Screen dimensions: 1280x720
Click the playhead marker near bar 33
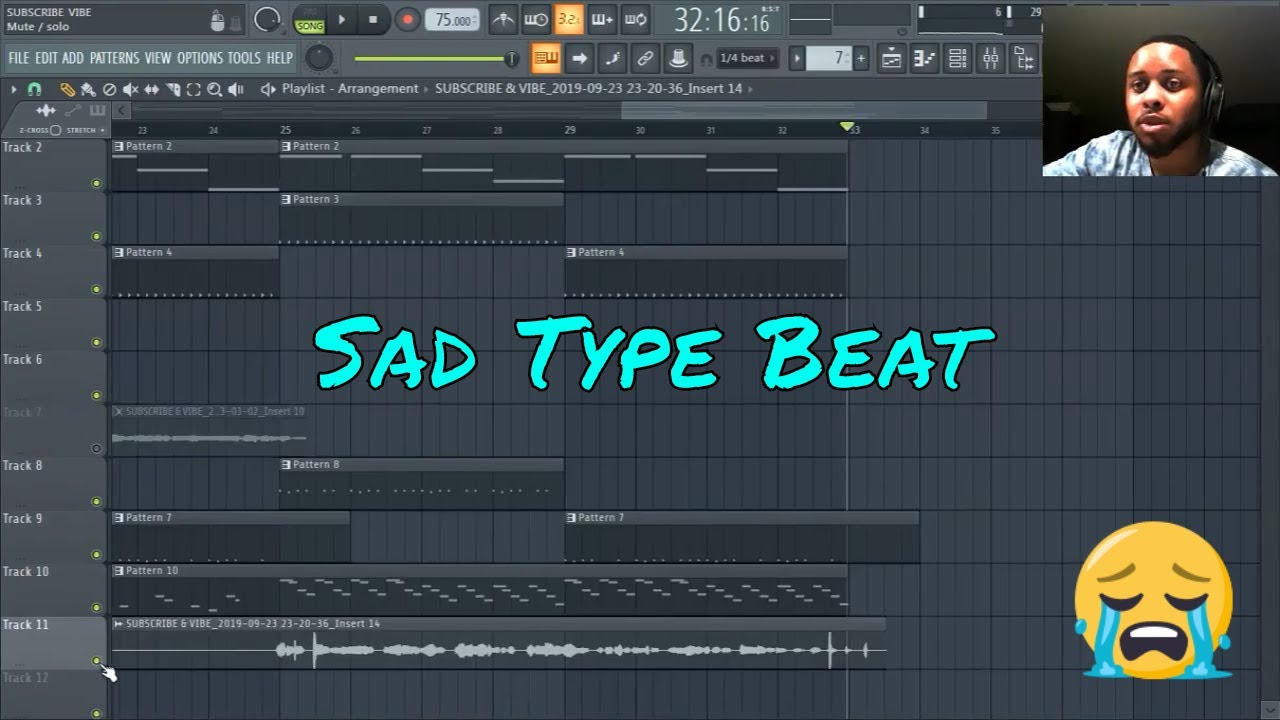coord(848,127)
